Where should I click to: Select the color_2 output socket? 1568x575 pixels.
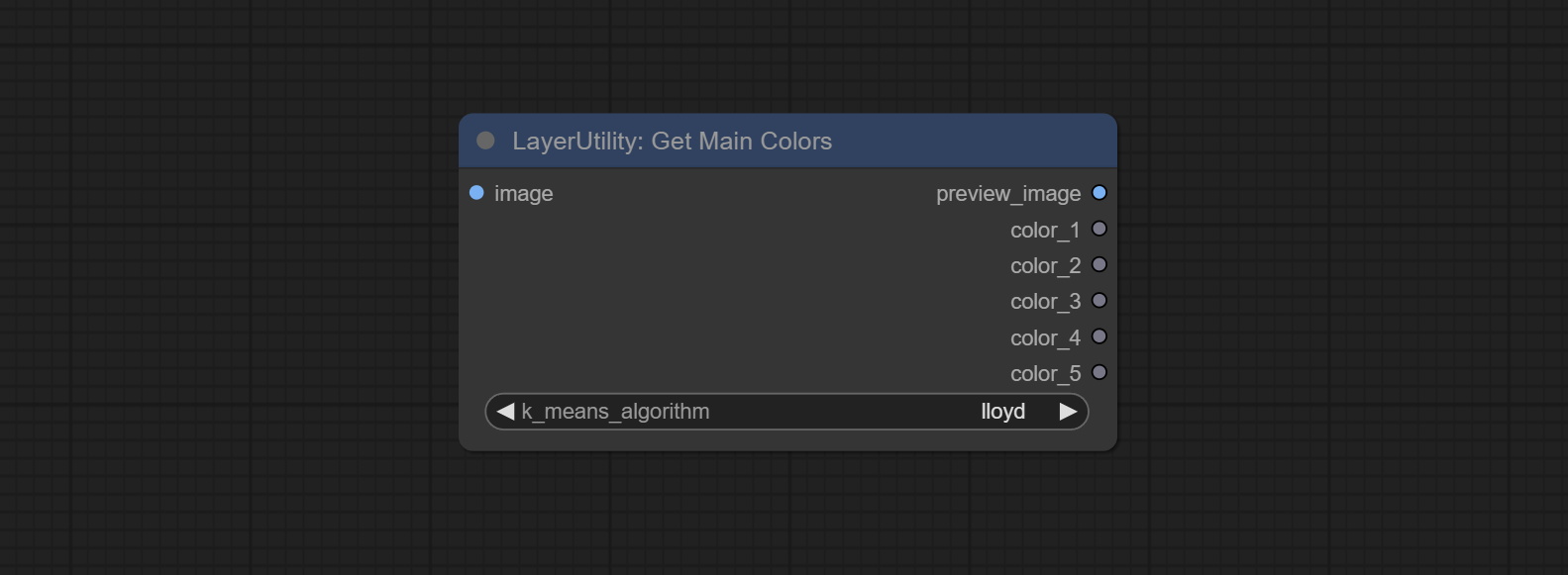pos(1098,265)
